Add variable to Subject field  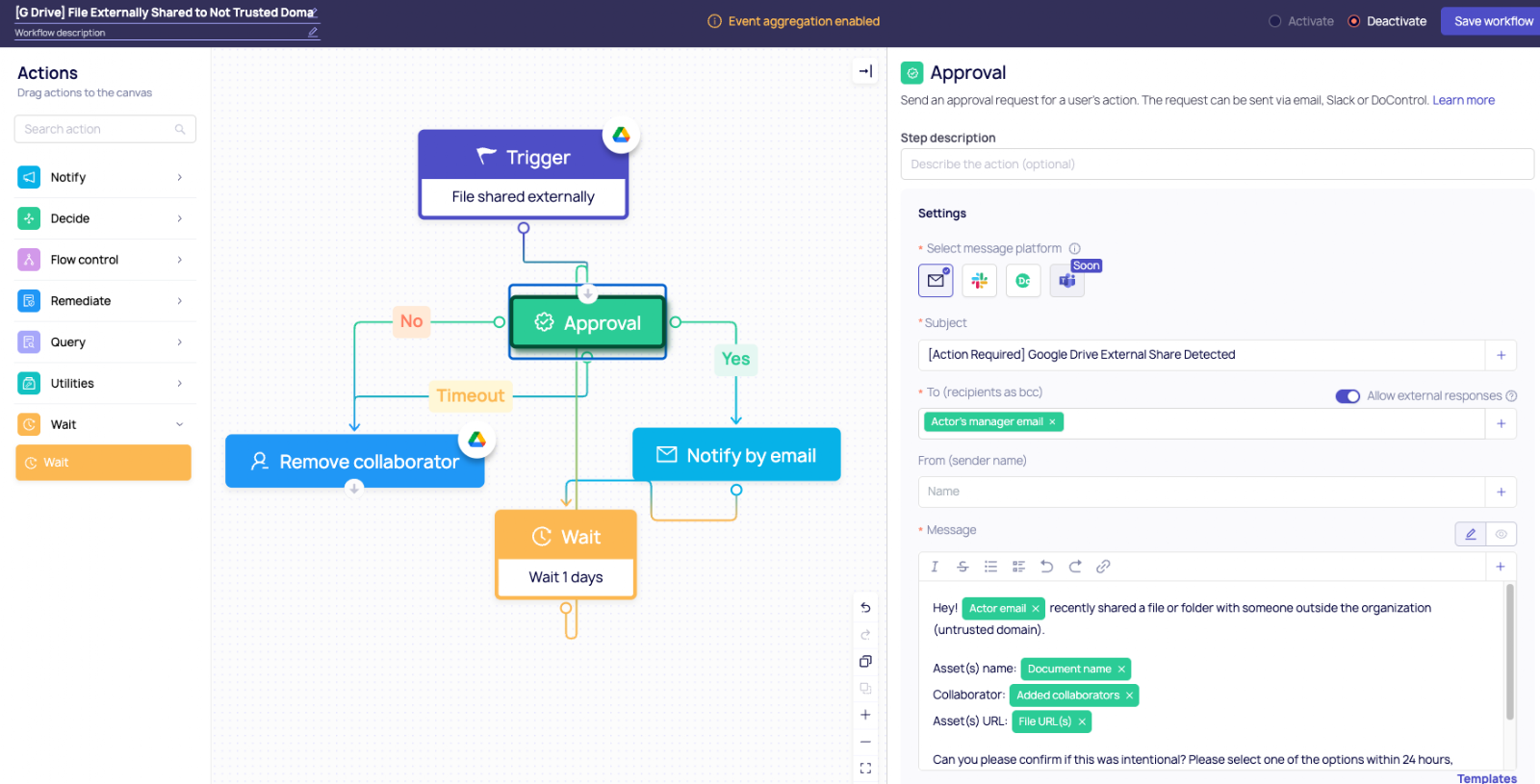(1501, 355)
